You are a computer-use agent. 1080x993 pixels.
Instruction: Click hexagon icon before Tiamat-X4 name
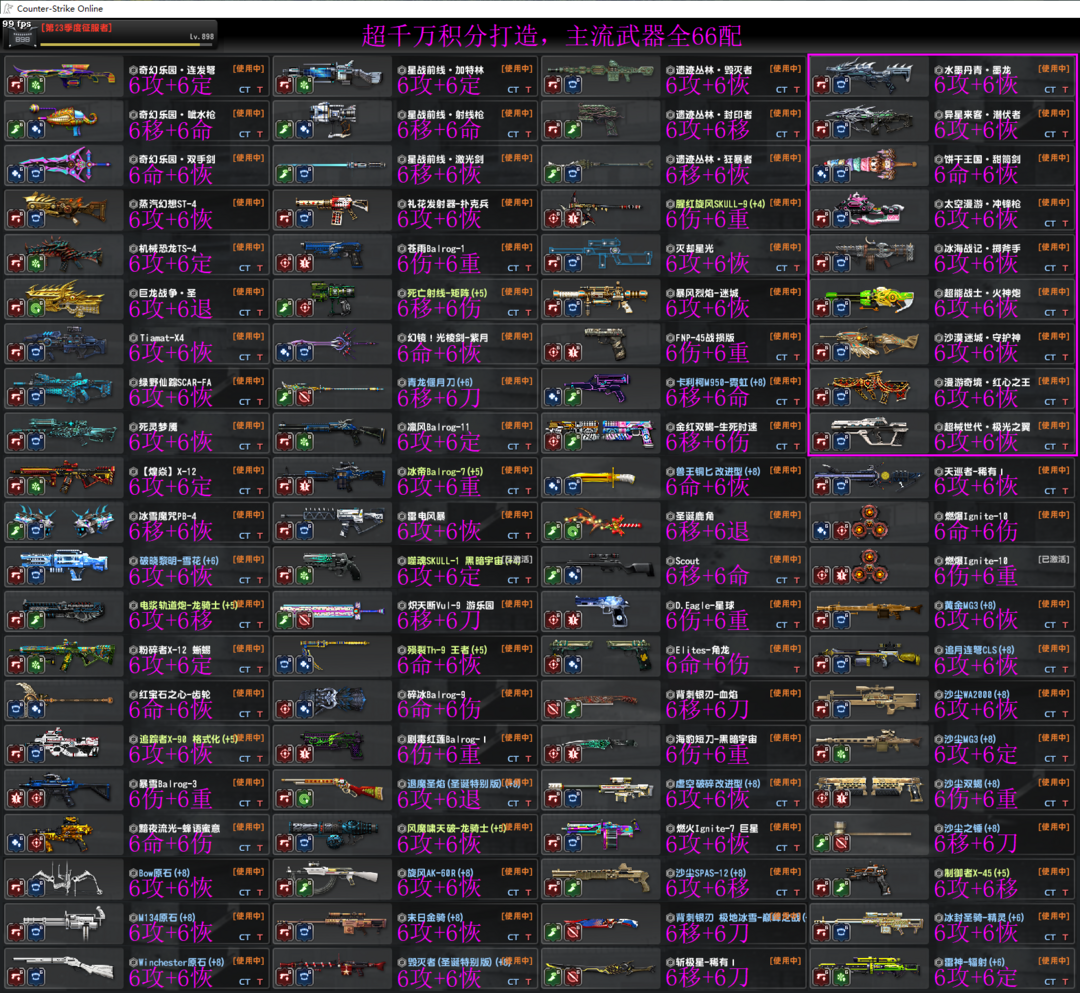coord(134,337)
